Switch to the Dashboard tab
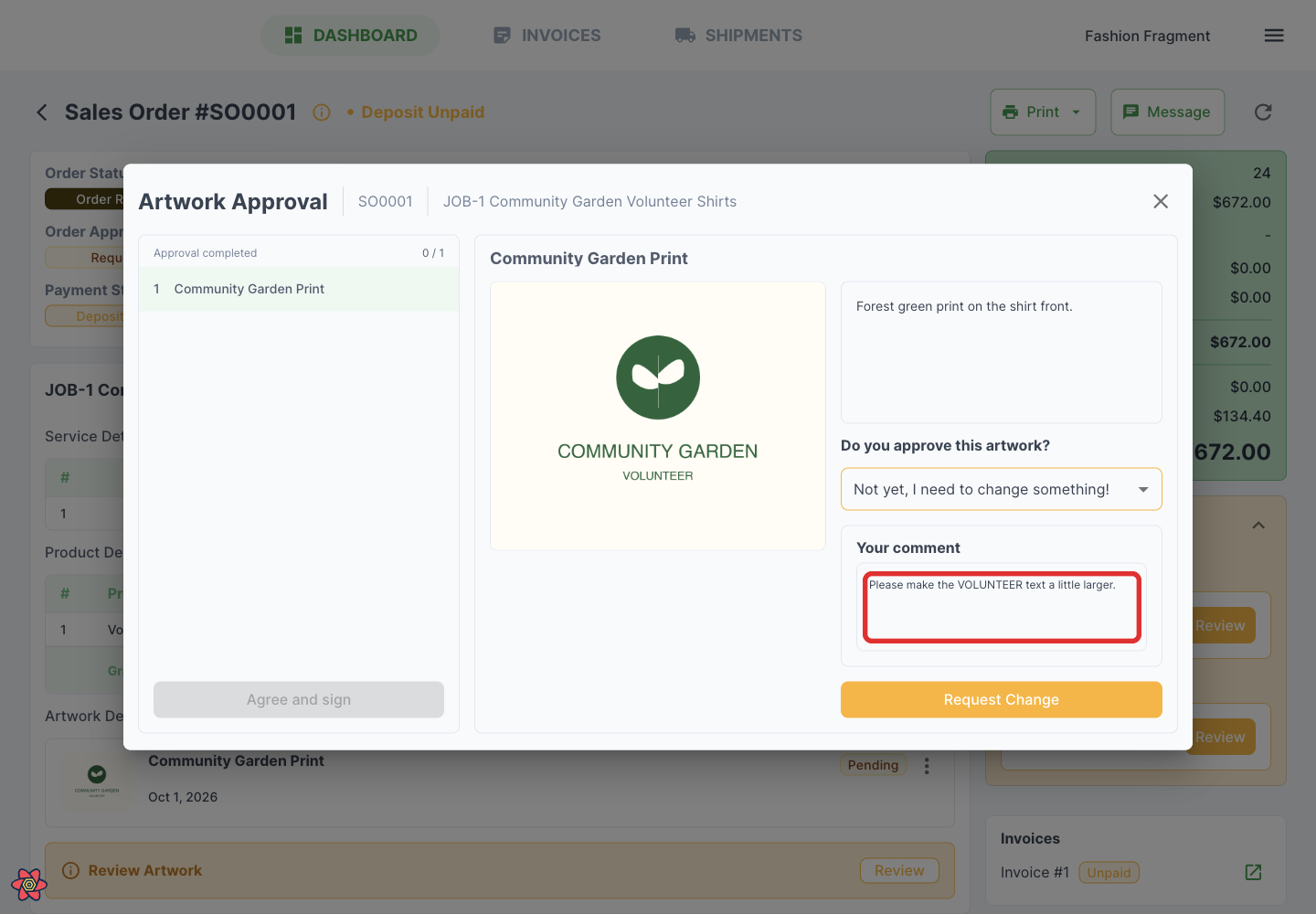 point(350,35)
